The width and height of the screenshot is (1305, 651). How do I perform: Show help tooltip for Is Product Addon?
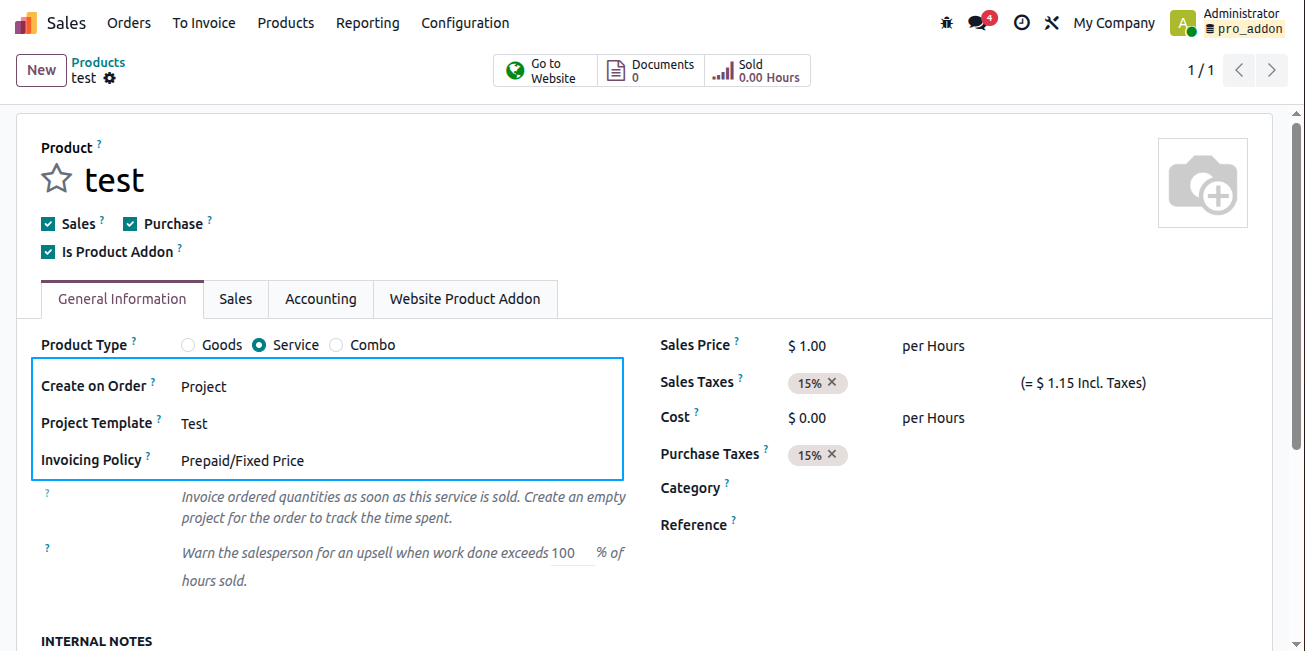(180, 249)
